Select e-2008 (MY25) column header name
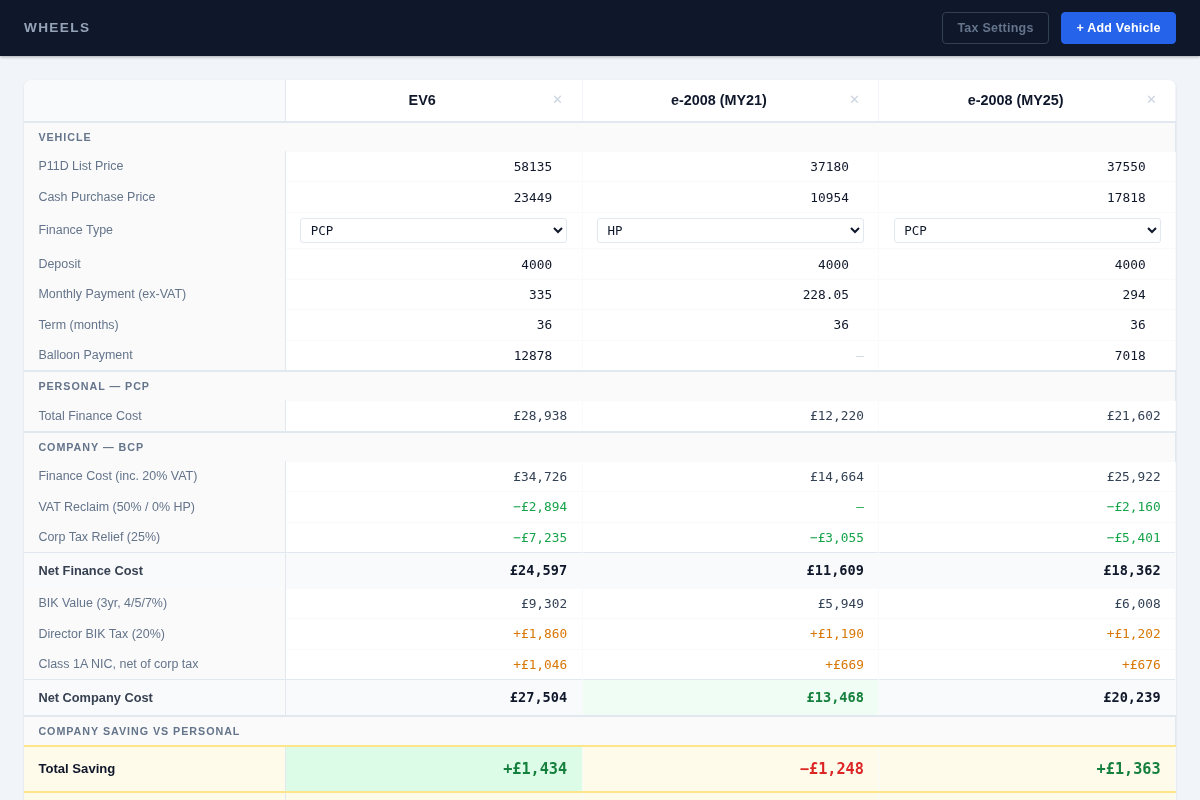 1016,100
